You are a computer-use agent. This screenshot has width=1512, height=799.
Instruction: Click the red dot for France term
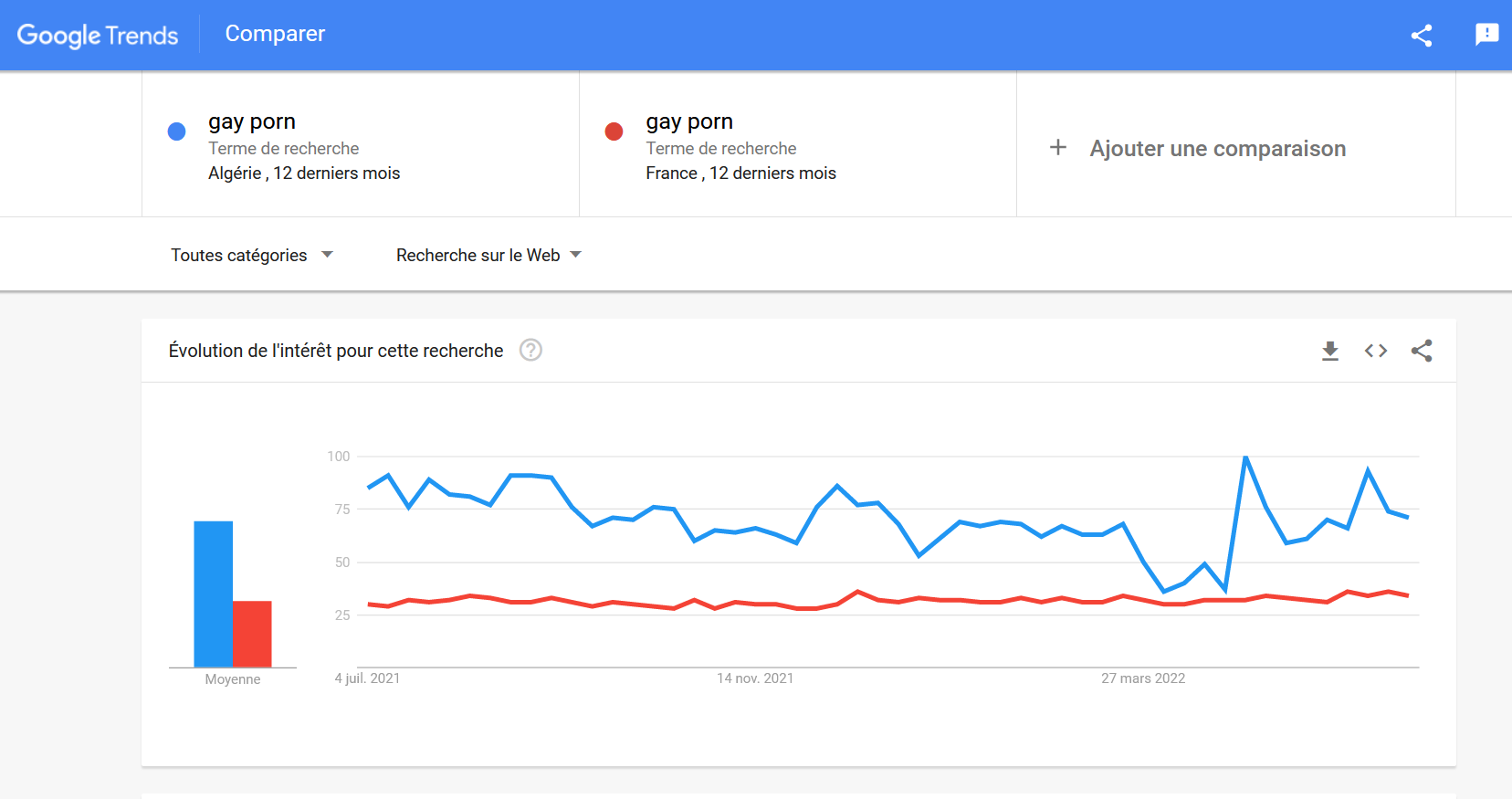pos(614,131)
